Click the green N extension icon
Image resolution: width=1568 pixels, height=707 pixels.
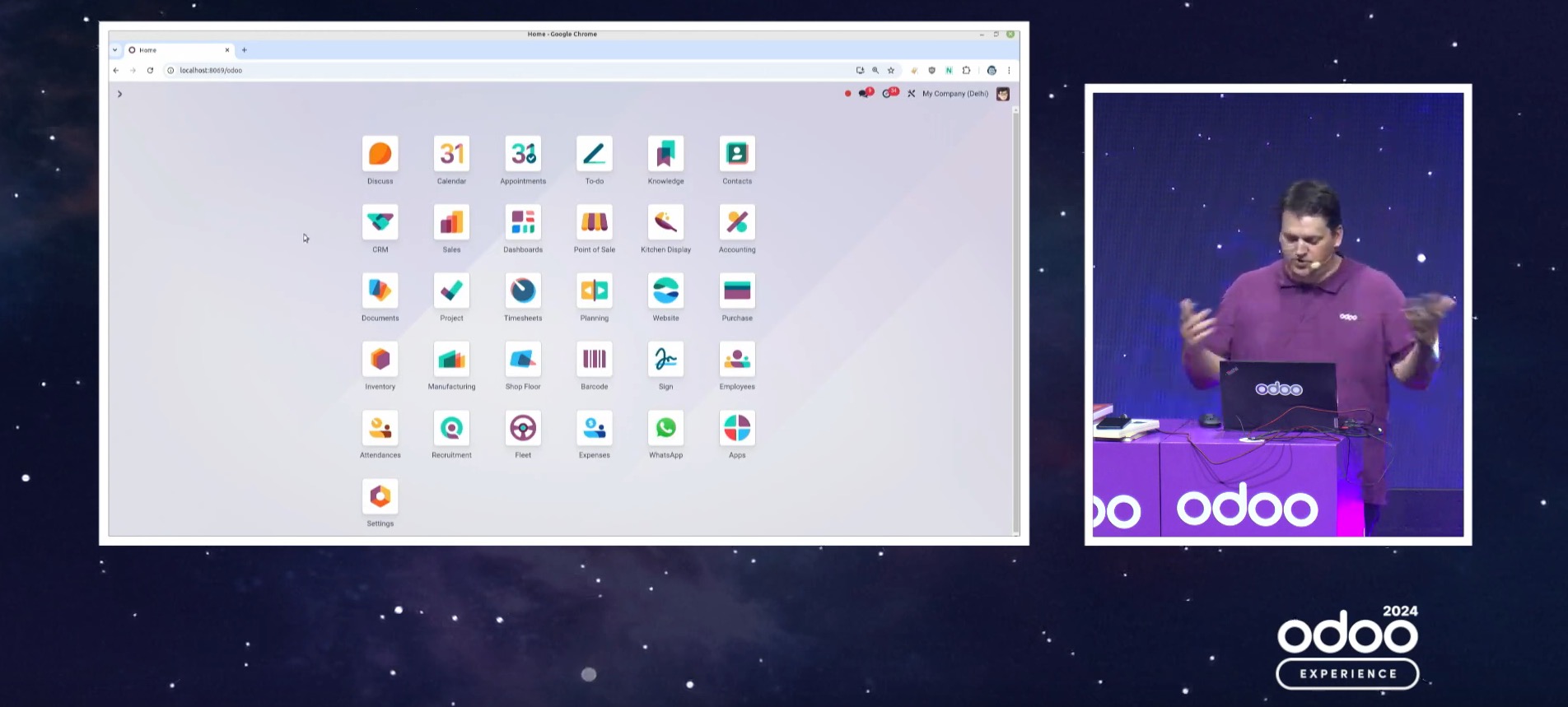coord(949,71)
